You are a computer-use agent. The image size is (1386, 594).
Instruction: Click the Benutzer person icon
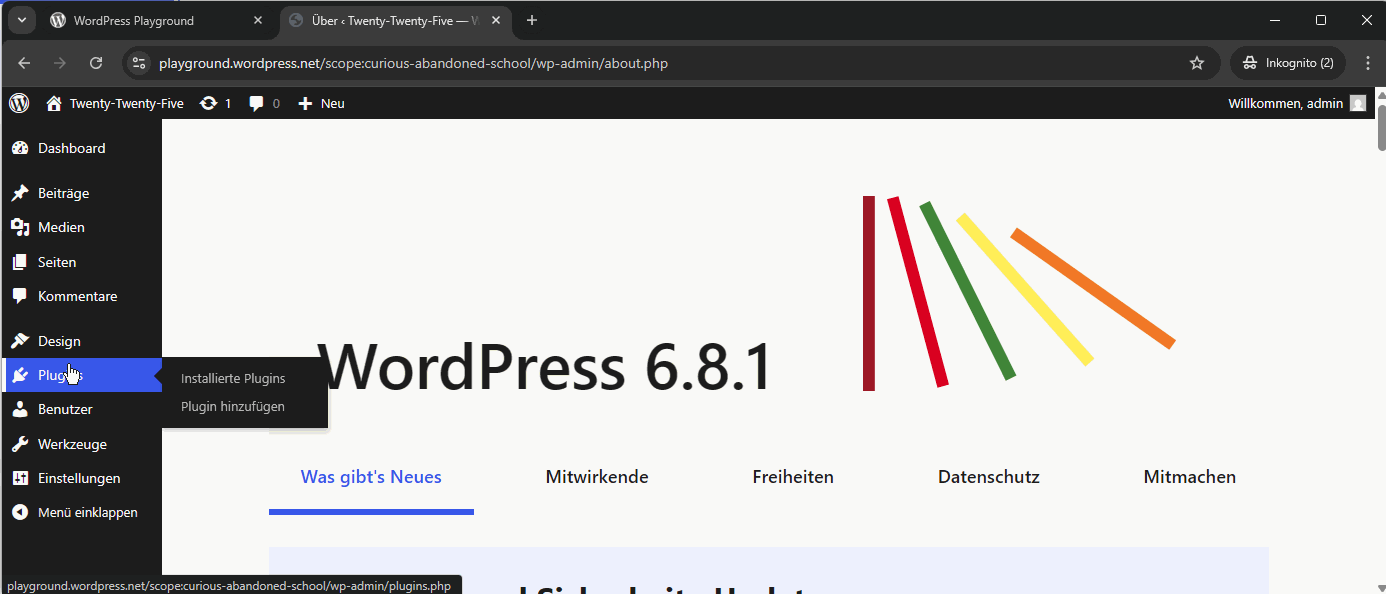20,409
